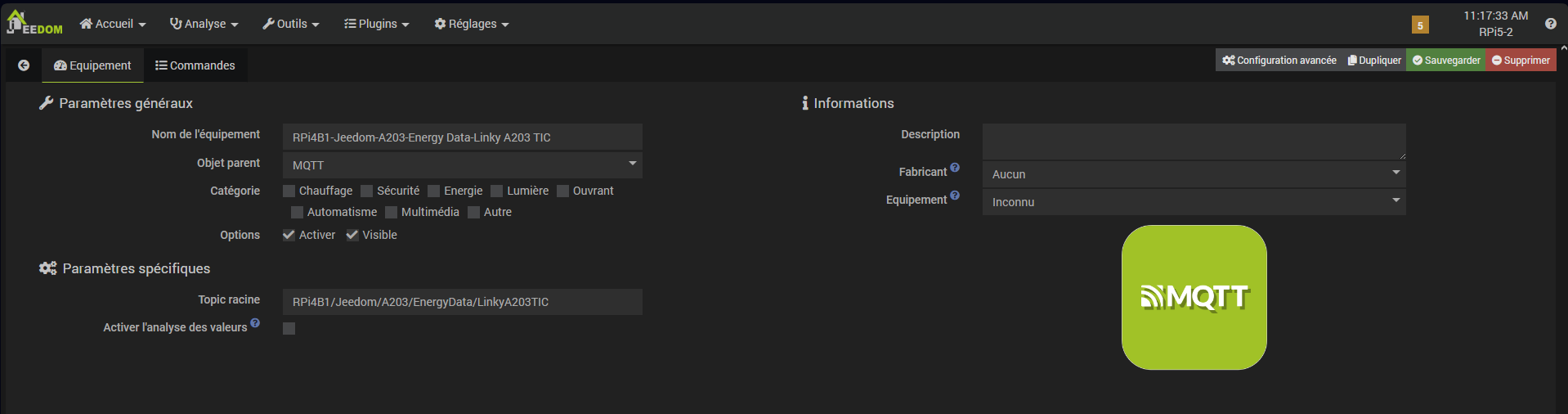Enable the Energie category checkbox

coord(434,191)
